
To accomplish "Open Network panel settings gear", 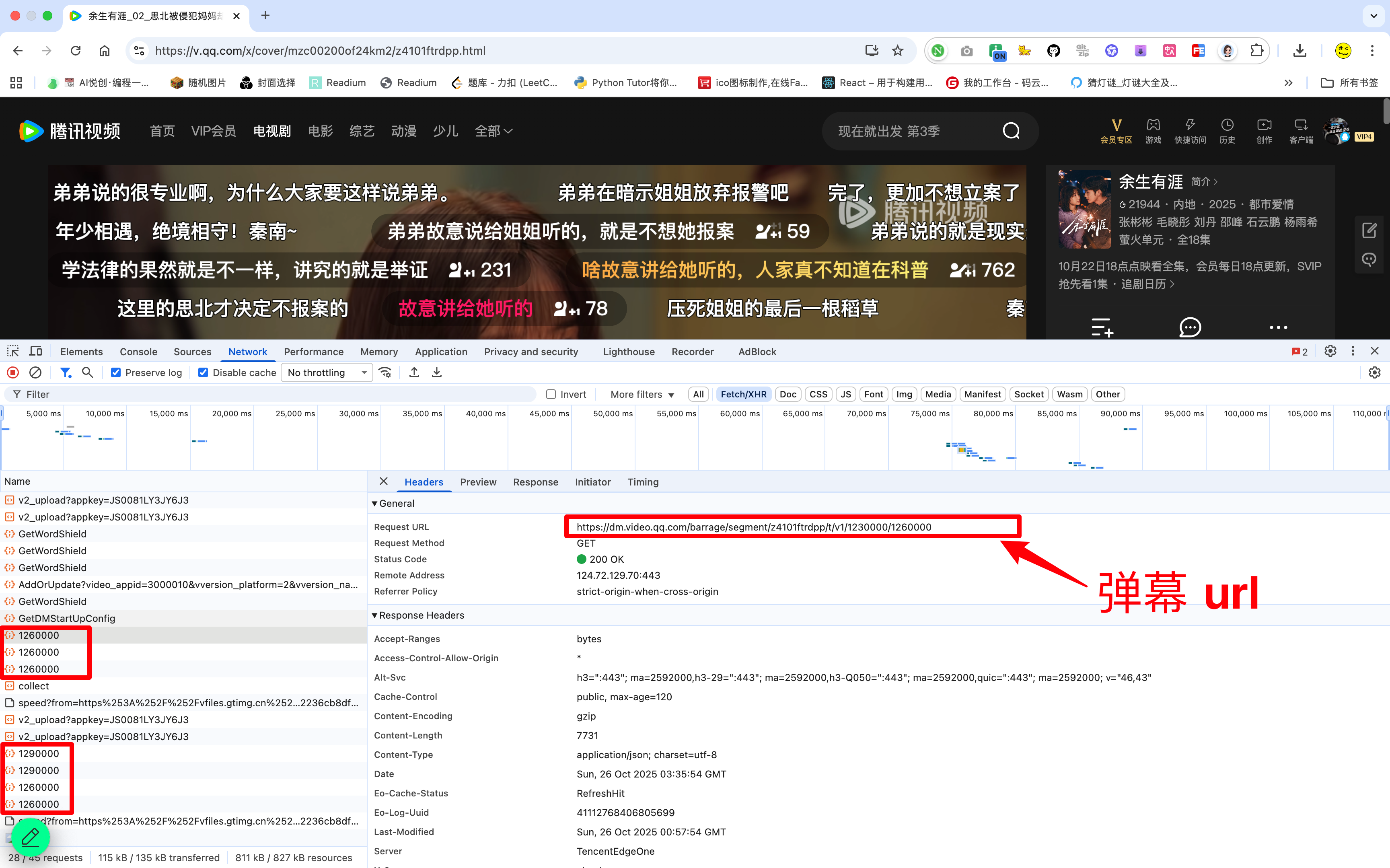I will tap(1374, 372).
